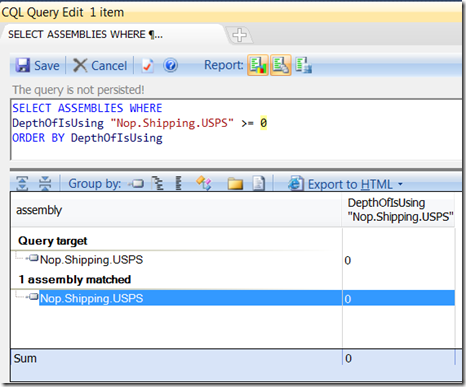Cancel the query edit

coord(100,65)
